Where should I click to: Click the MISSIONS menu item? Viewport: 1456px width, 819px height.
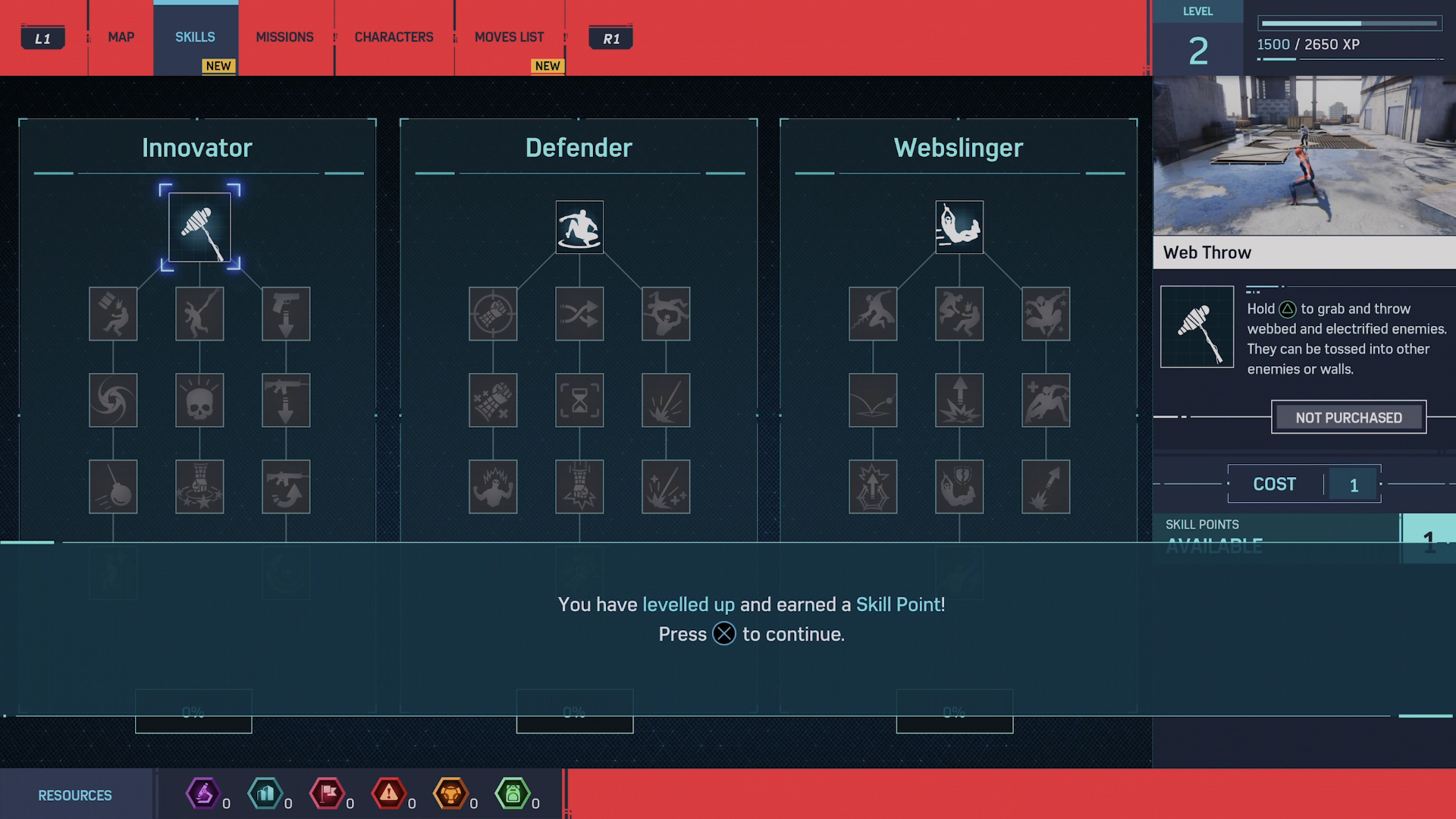click(284, 37)
